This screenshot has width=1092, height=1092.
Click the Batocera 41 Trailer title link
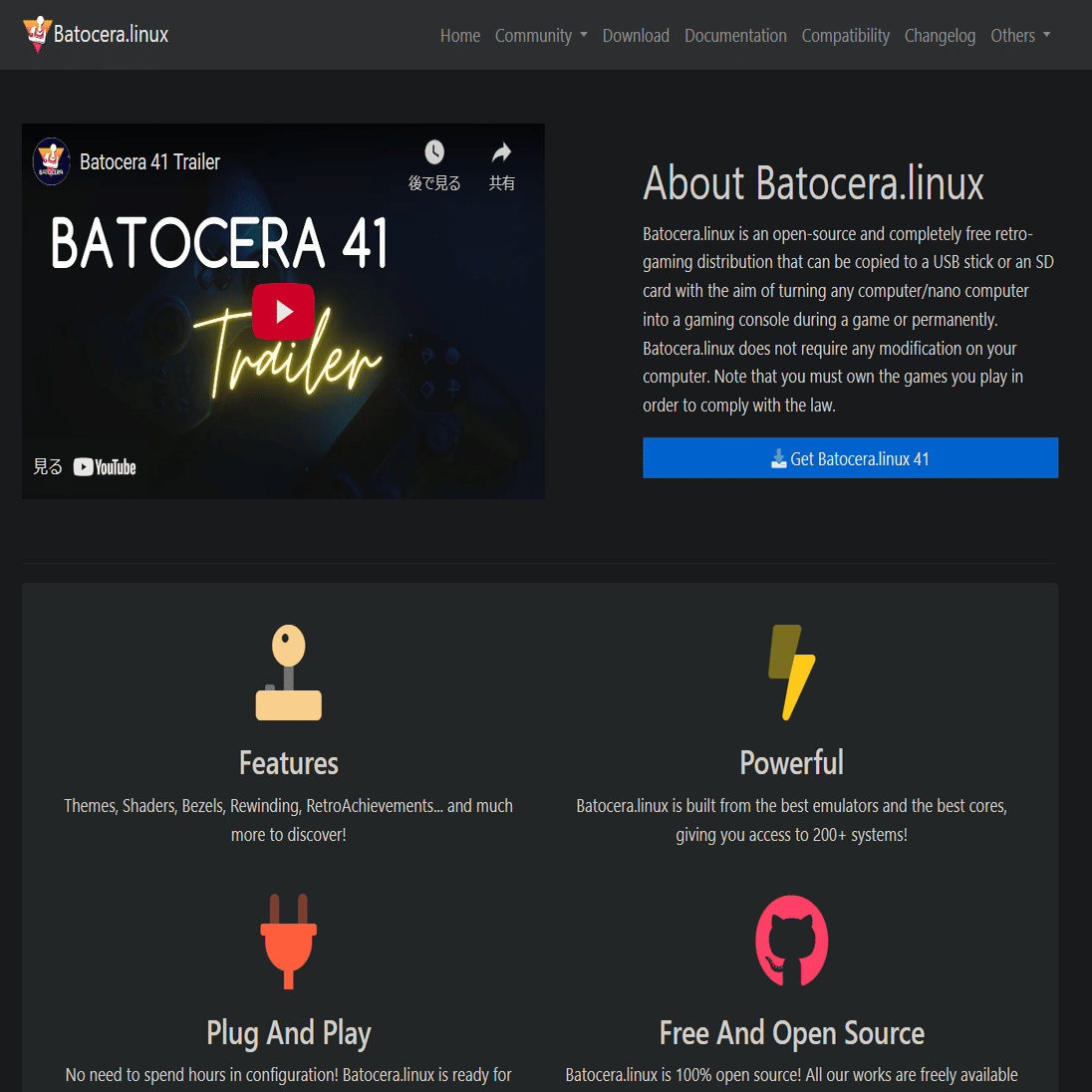(x=151, y=161)
